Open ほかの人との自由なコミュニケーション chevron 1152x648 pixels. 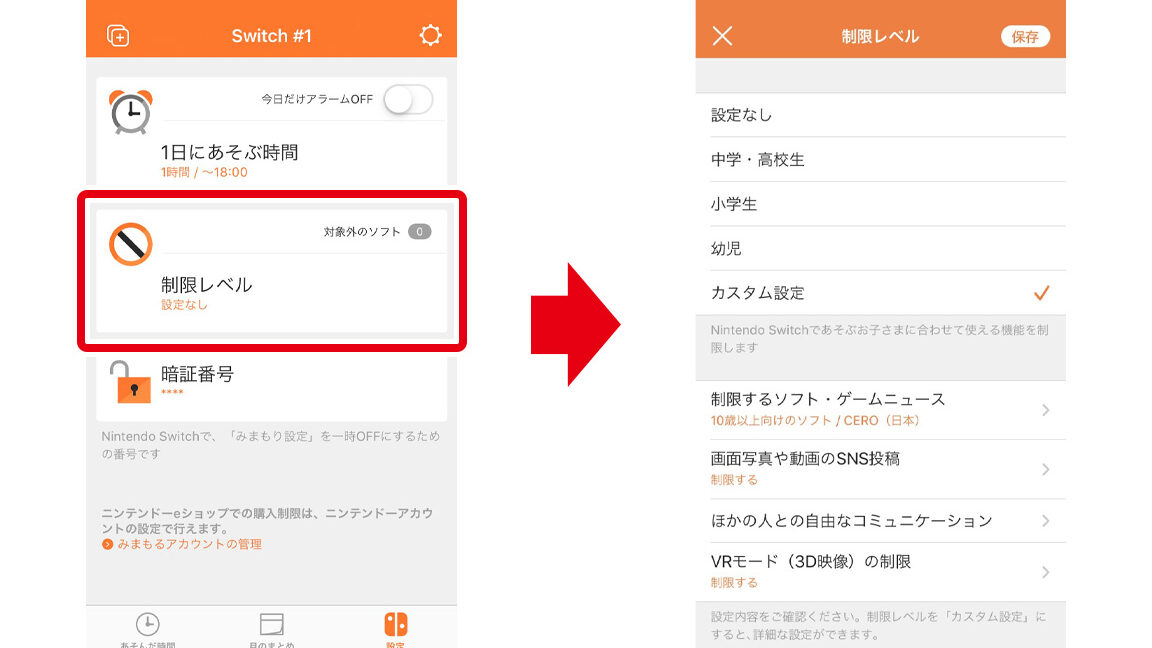pos(1045,521)
